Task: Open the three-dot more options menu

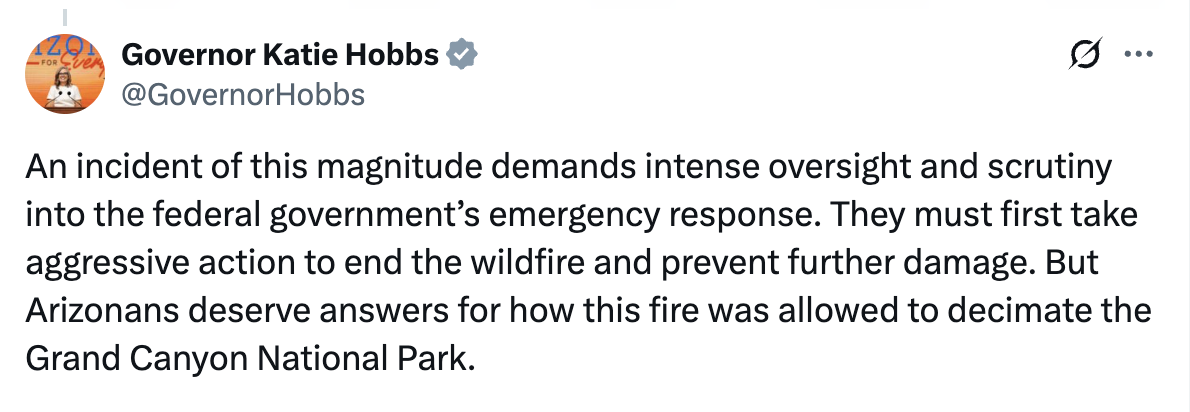Action: pyautogui.click(x=1138, y=55)
